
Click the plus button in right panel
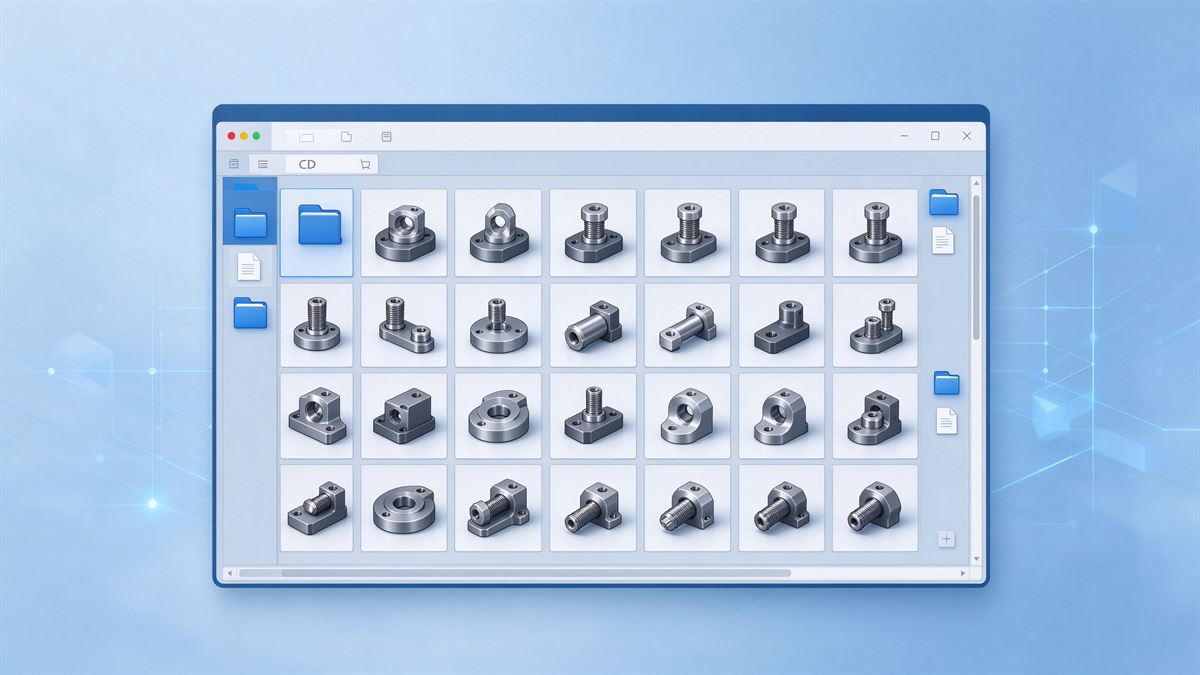(946, 539)
